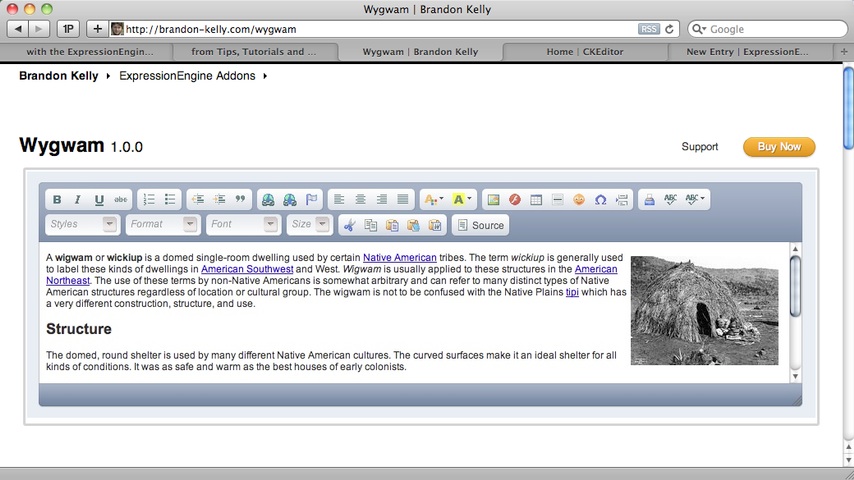Toggle italic formatting in the editor

pos(78,200)
